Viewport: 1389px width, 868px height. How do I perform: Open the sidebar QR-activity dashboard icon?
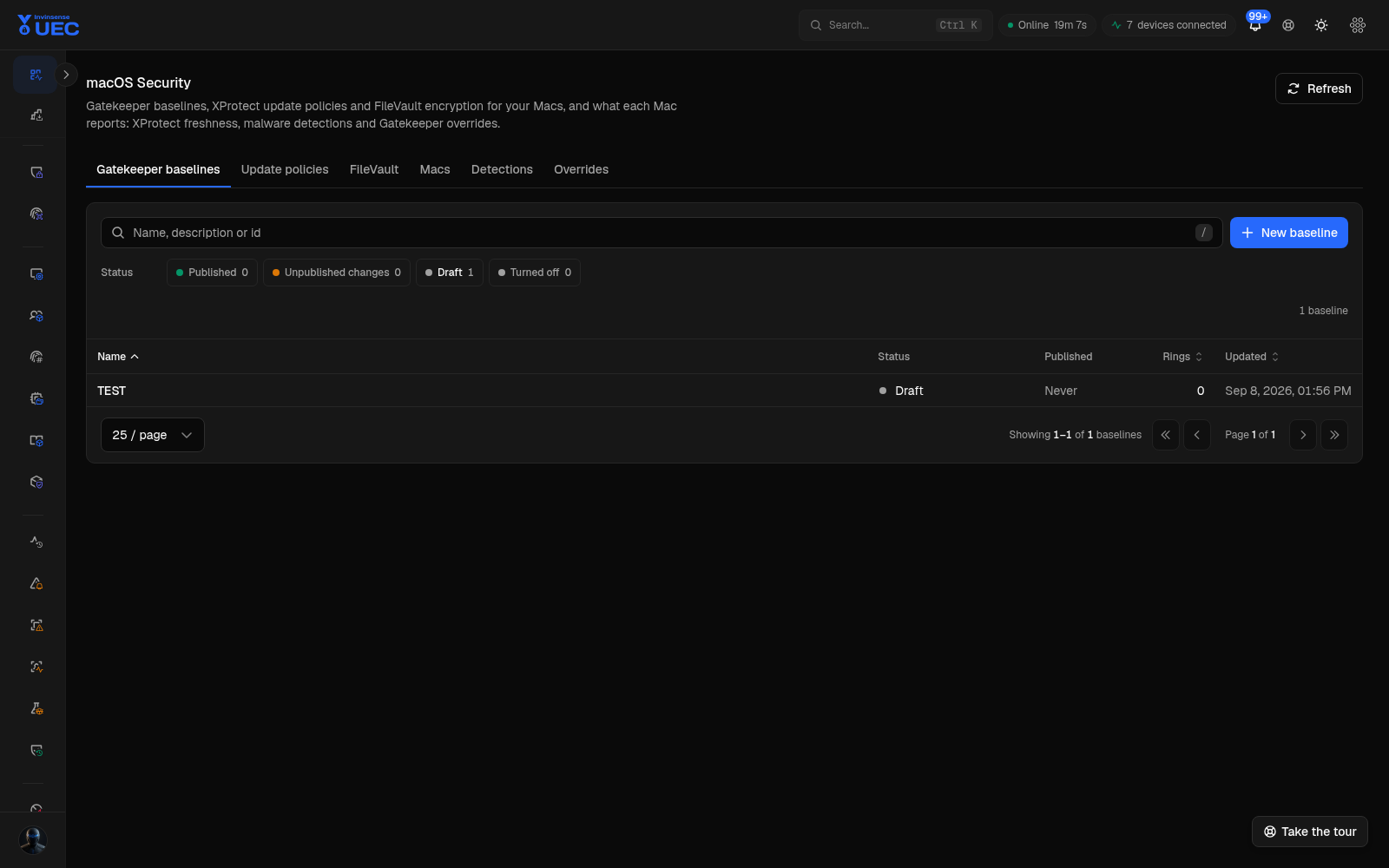tap(36, 75)
